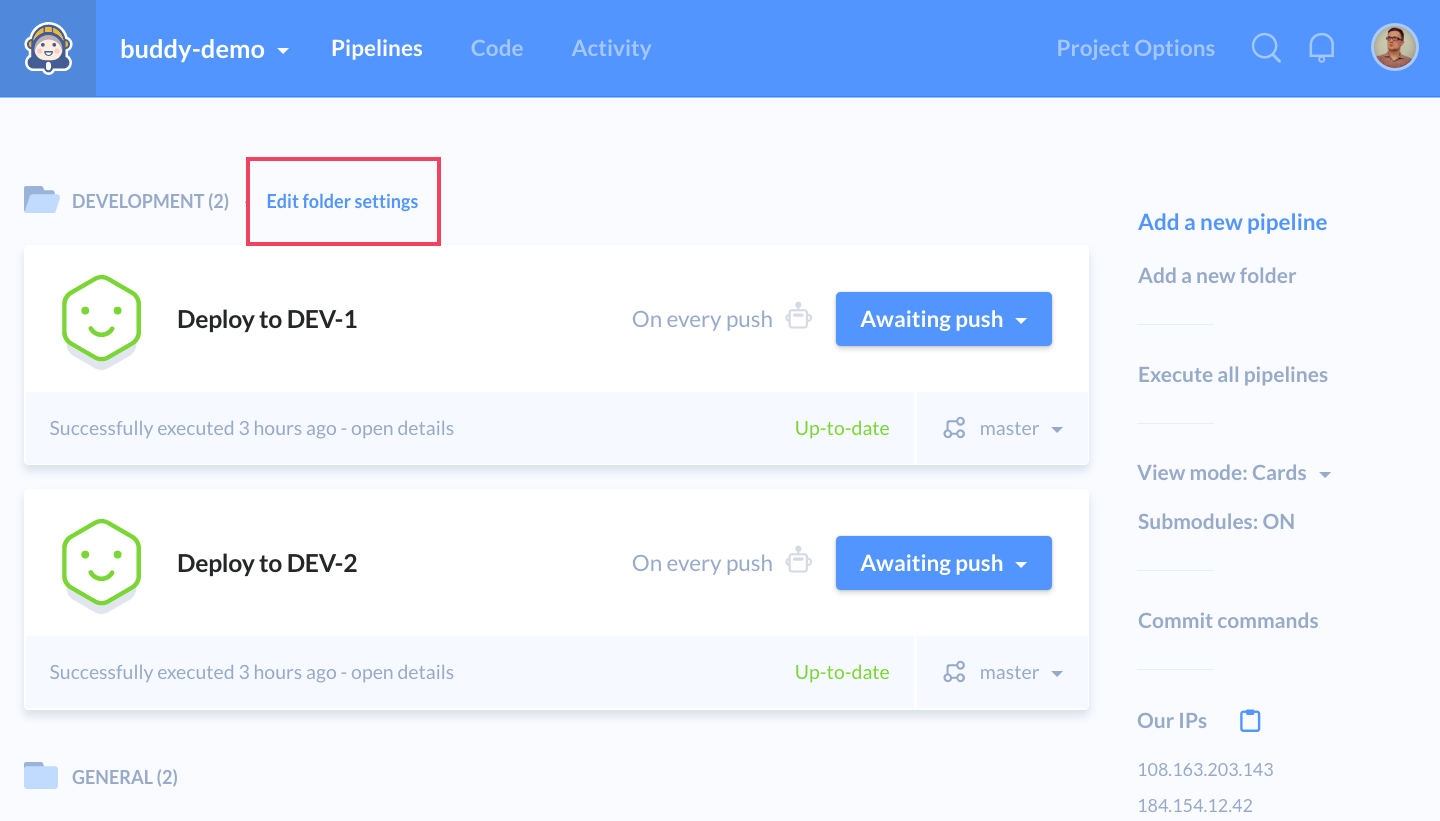Click On every push text for DEV-1
This screenshot has width=1440, height=821.
tap(702, 319)
